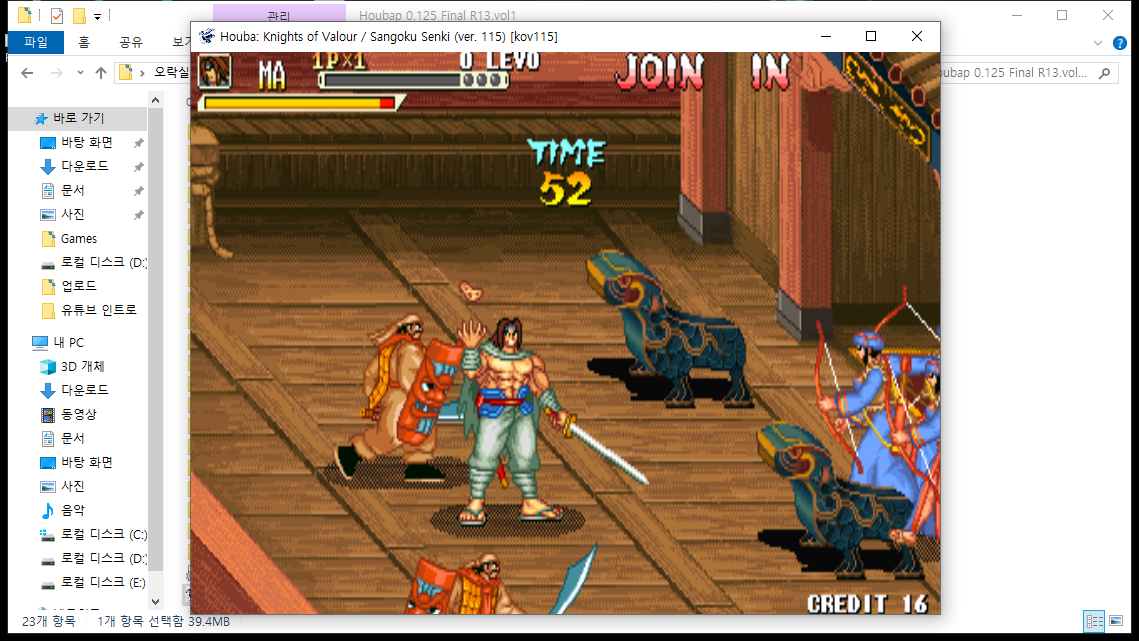Open Explorer help question mark icon
The height and width of the screenshot is (641, 1139).
[1120, 44]
